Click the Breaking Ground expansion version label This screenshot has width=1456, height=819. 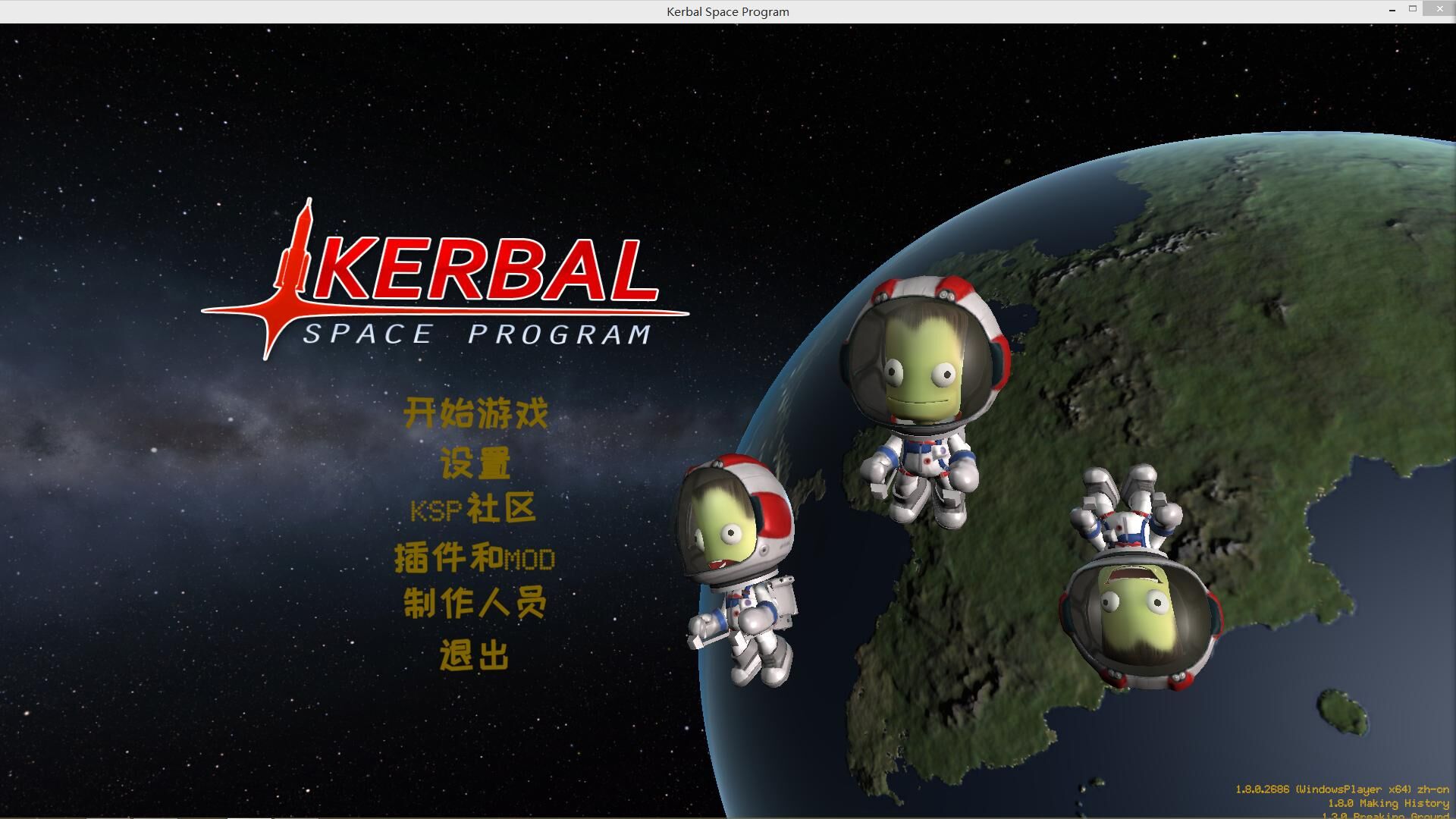1388,815
